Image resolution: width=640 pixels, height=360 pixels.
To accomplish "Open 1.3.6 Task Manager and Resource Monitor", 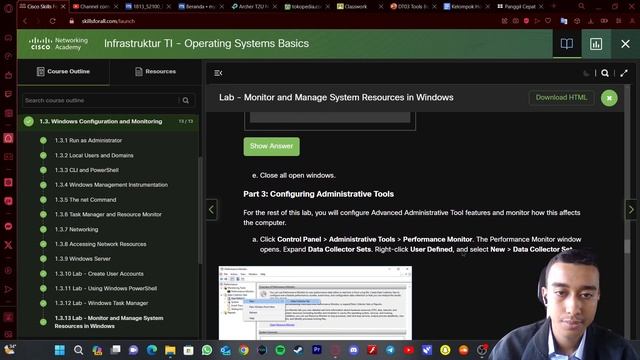I will coord(108,214).
